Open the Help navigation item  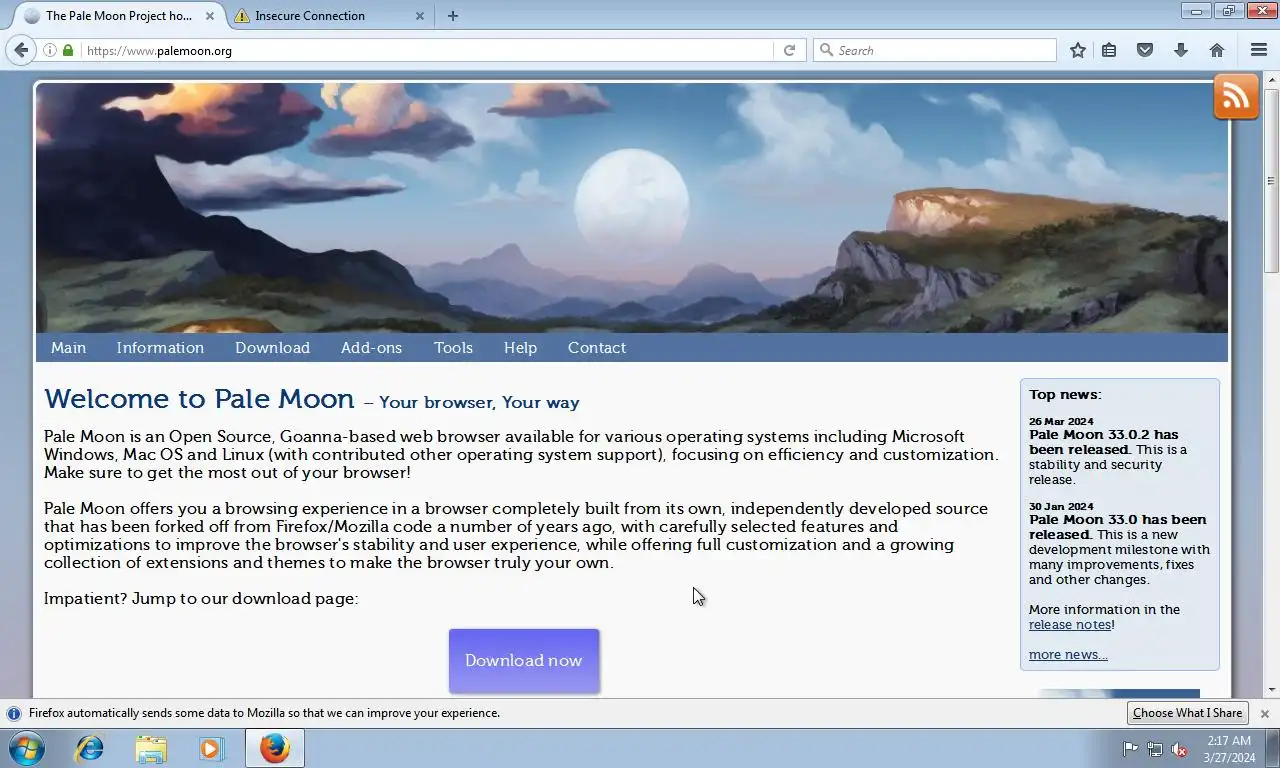[x=520, y=348]
